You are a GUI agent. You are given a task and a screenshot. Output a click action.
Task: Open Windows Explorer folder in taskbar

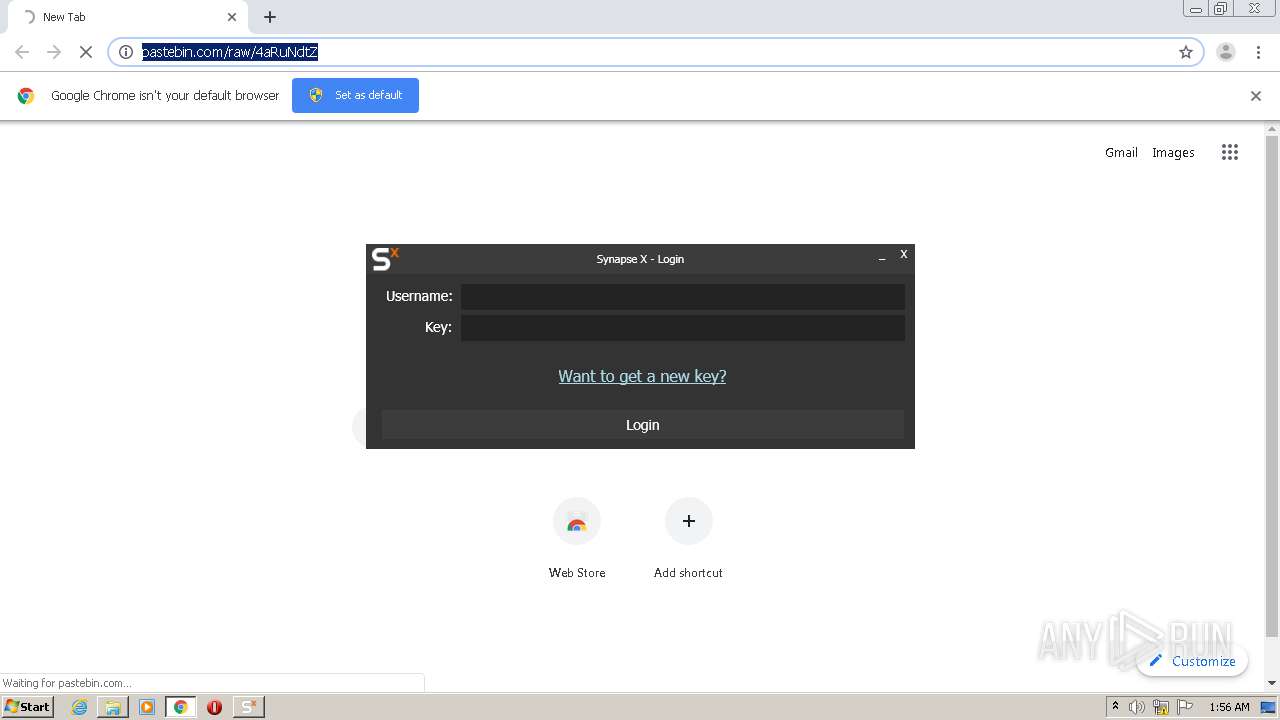(x=113, y=707)
